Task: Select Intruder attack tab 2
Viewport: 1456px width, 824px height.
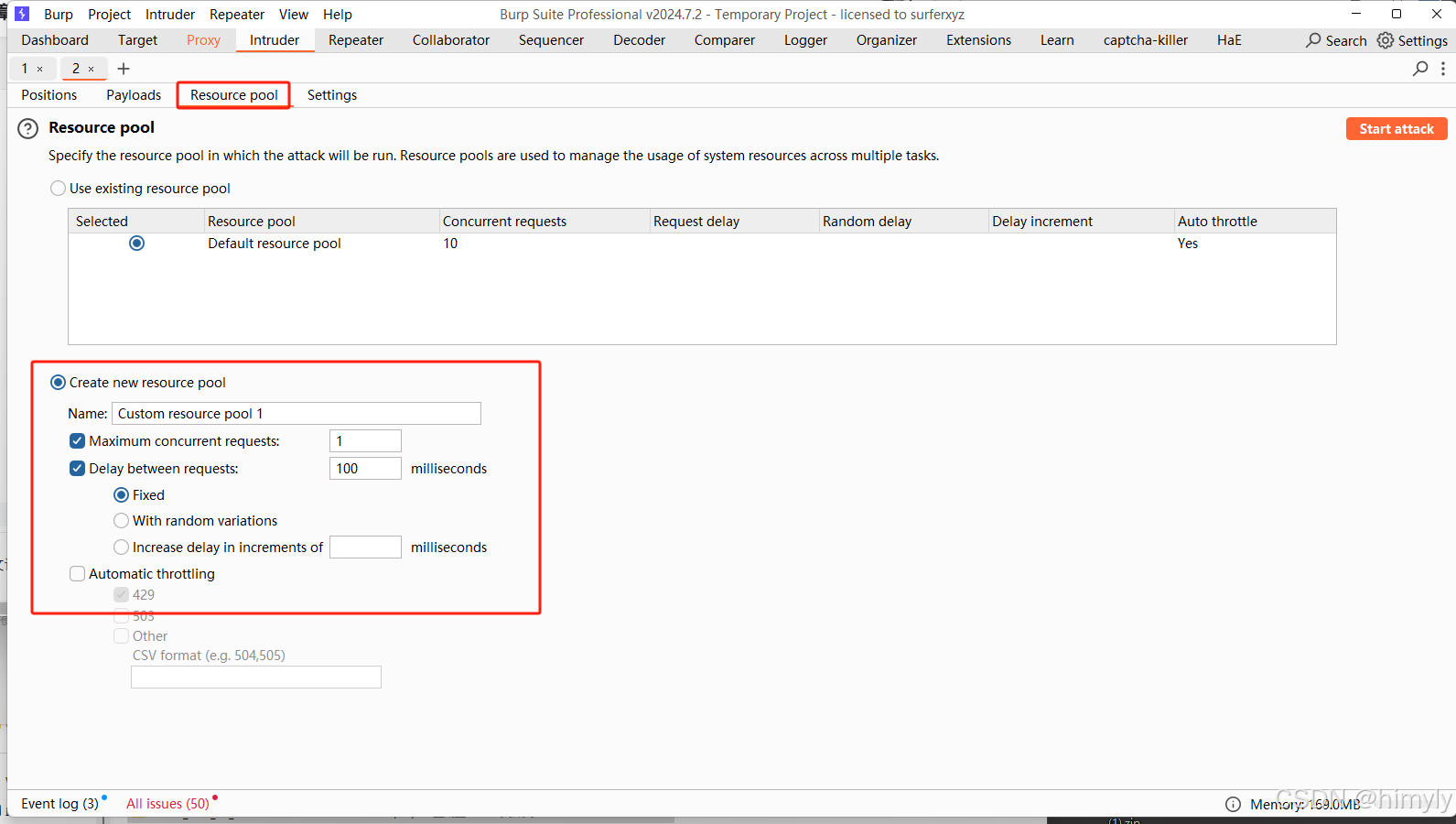Action: [x=76, y=69]
